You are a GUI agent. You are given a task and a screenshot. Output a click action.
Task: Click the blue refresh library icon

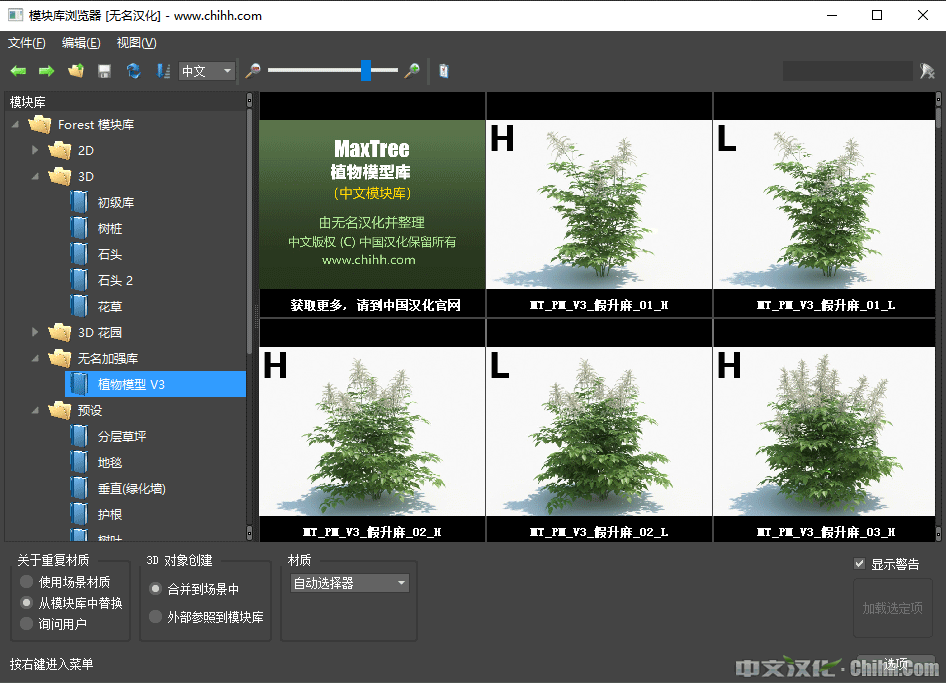click(x=133, y=71)
